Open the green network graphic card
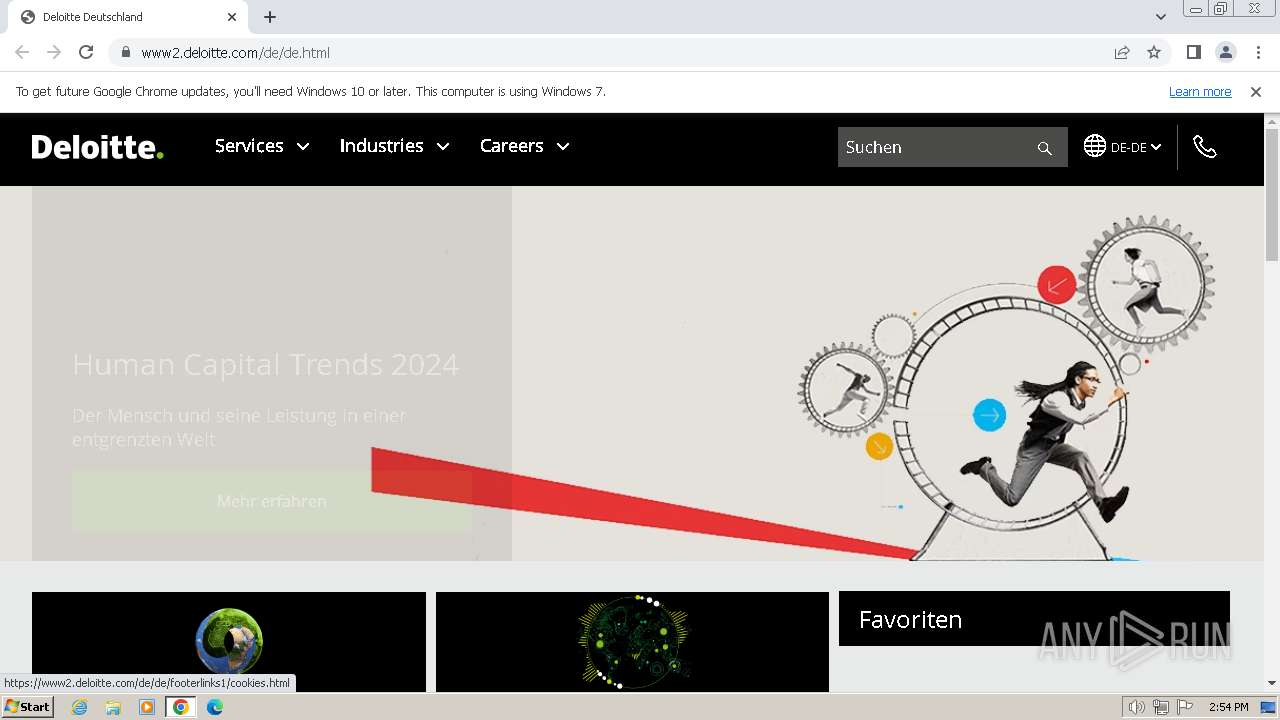This screenshot has width=1280, height=720. pos(632,641)
